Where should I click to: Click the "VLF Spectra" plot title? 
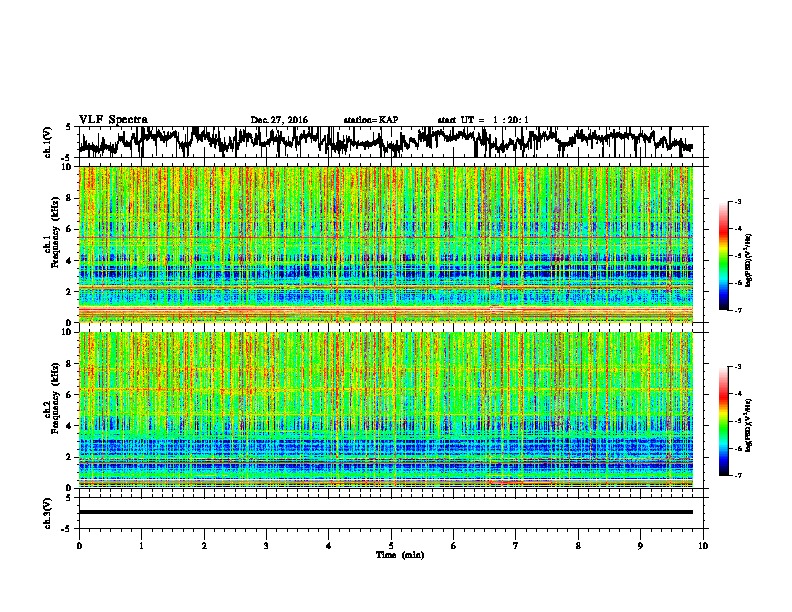pyautogui.click(x=113, y=120)
